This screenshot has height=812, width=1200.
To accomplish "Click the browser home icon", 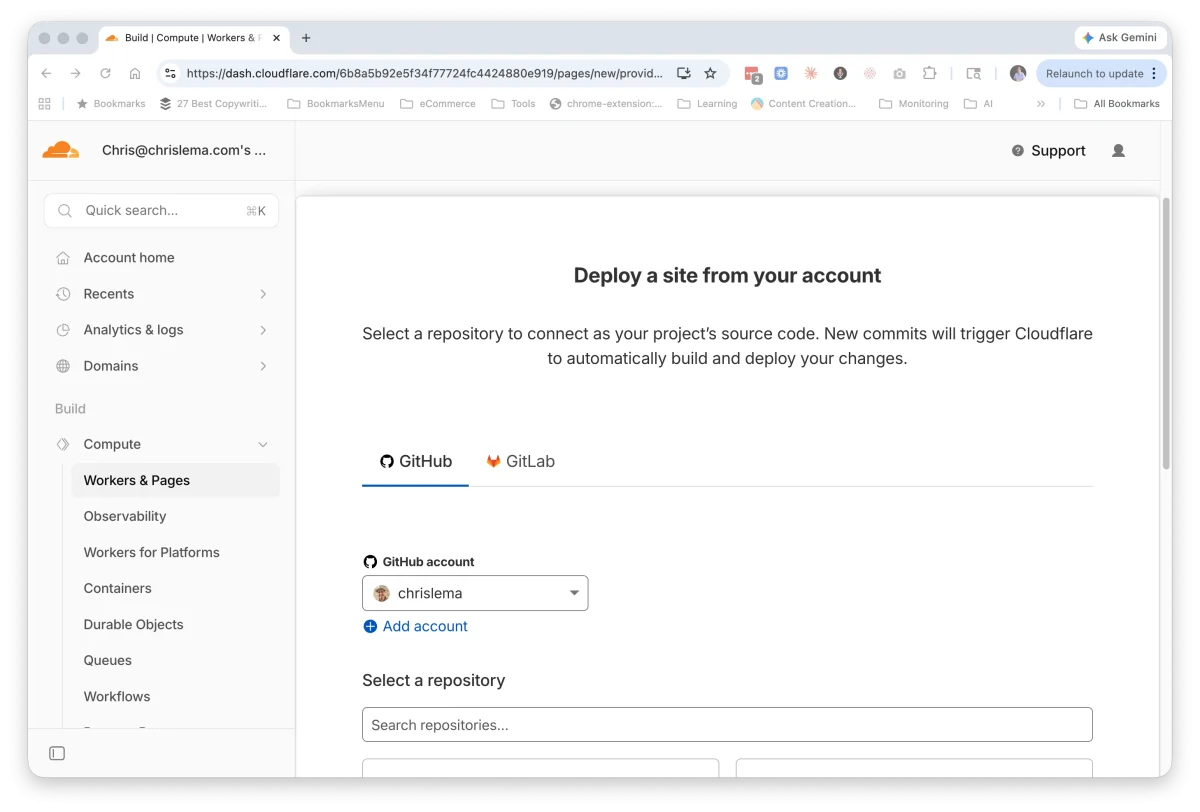I will 135,73.
